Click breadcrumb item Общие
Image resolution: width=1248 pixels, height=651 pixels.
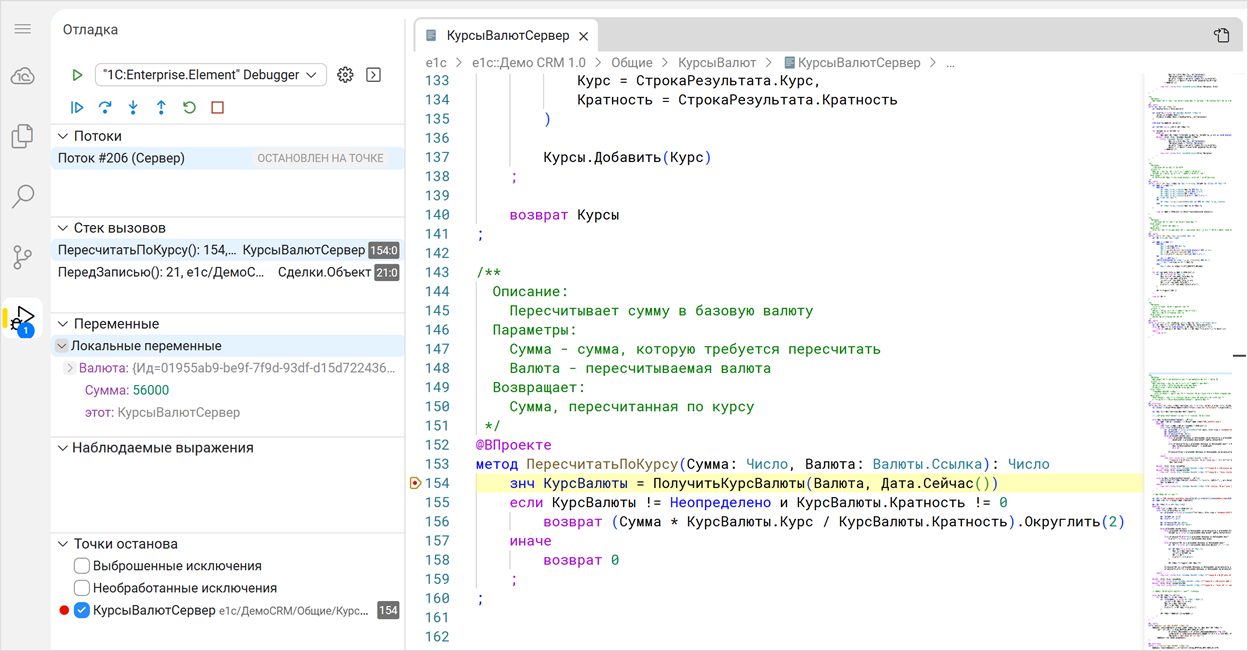(631, 62)
